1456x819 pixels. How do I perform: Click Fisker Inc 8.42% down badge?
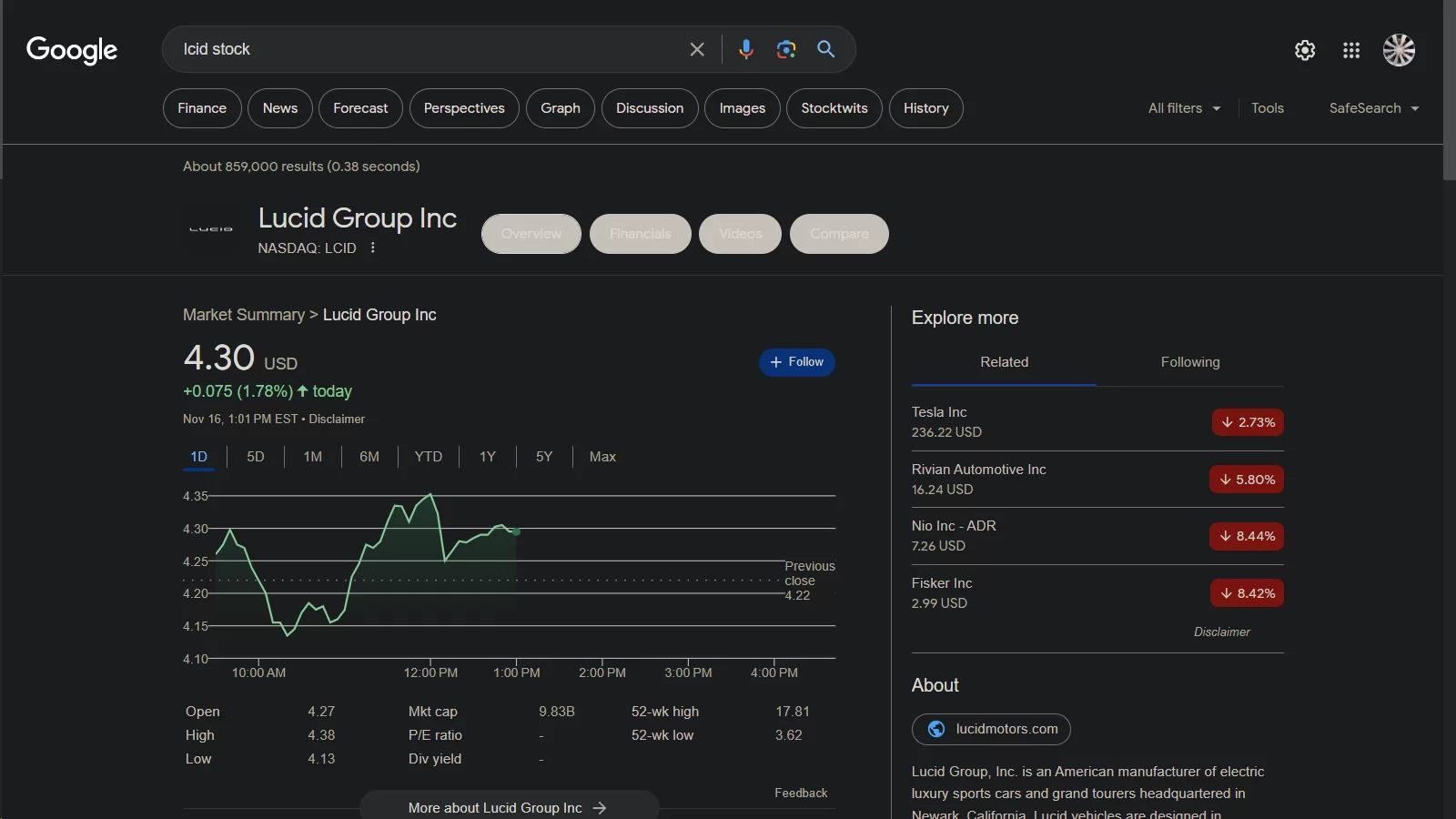(1247, 593)
